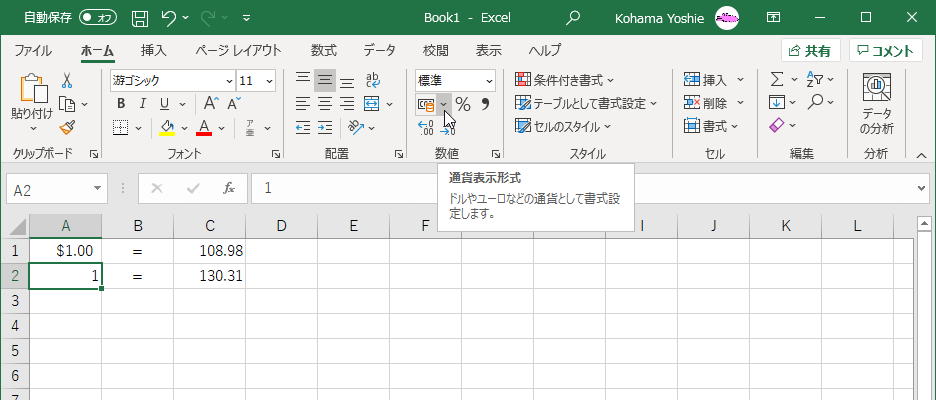Apply percent style to the cell
The width and height of the screenshot is (936, 400).
(463, 104)
